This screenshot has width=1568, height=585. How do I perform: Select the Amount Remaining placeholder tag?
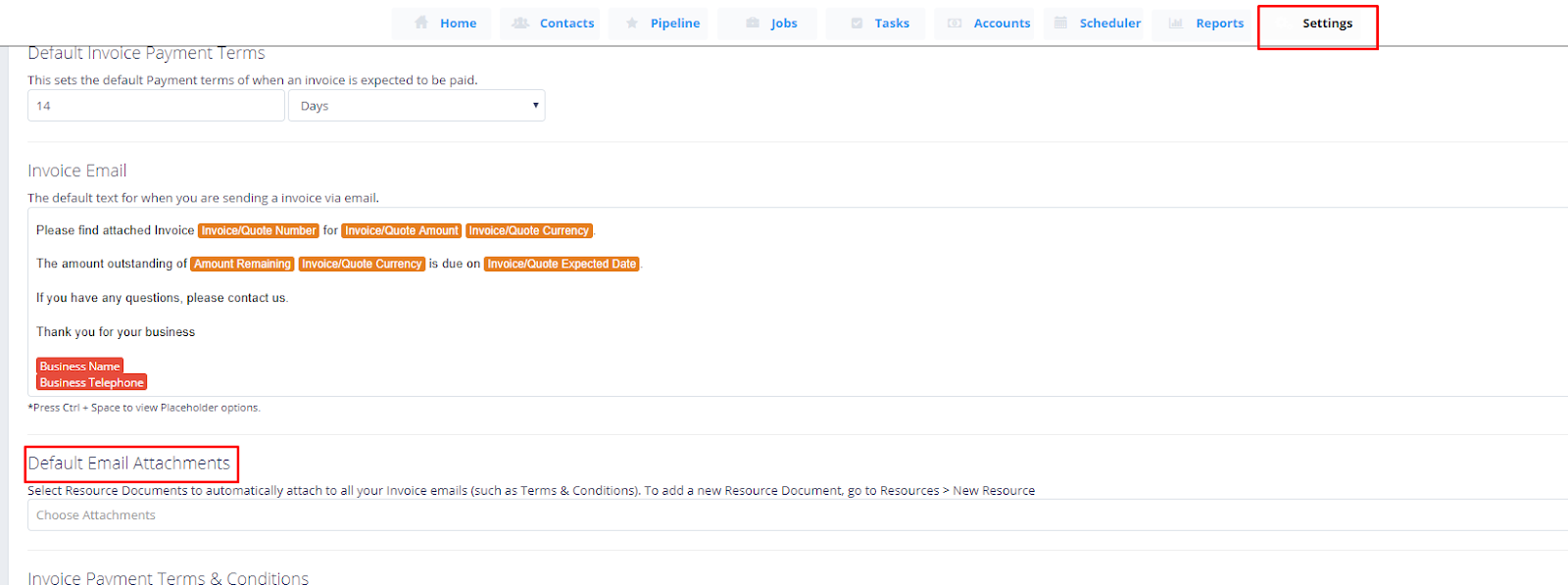[242, 265]
